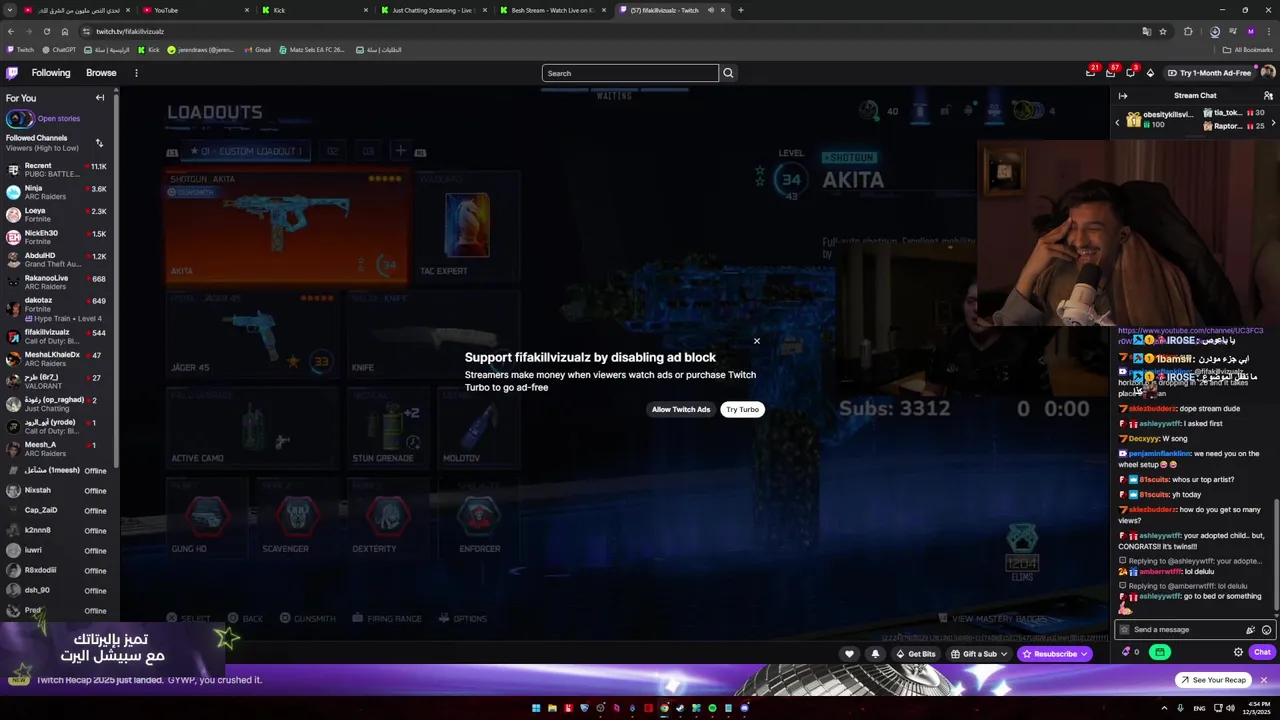Expand Resubscribe dropdown button

pos(1084,654)
